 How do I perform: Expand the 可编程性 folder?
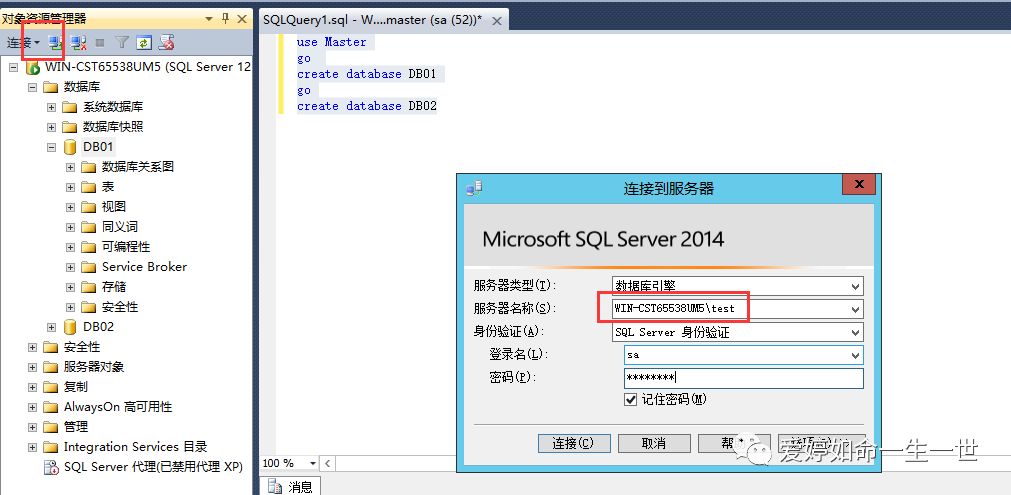tap(70, 247)
